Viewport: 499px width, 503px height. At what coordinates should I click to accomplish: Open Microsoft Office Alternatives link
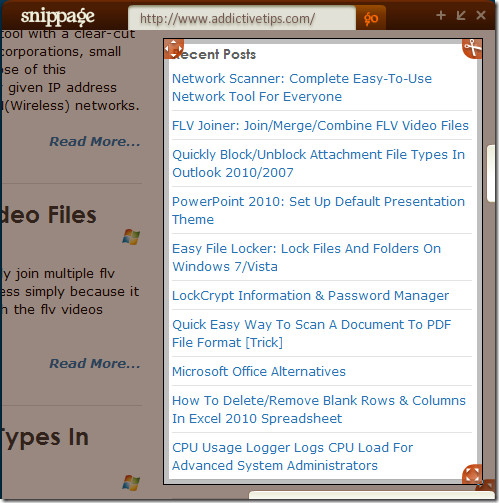[x=259, y=371]
